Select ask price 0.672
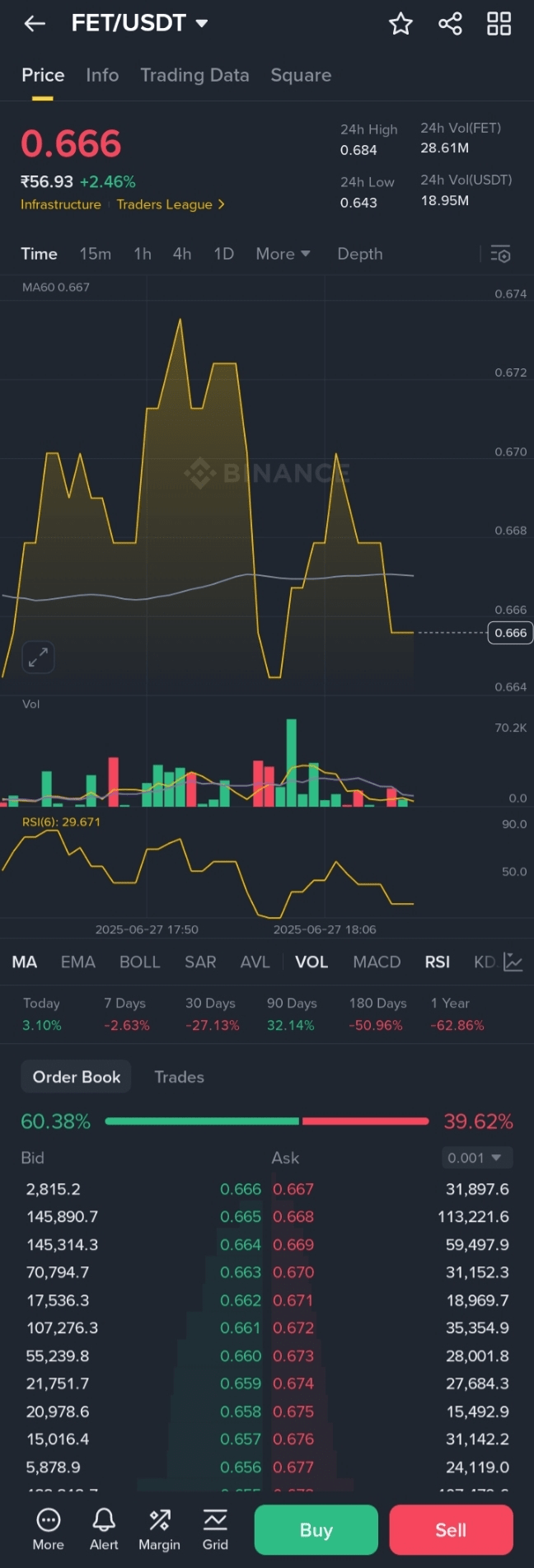534x1568 pixels. point(293,1328)
